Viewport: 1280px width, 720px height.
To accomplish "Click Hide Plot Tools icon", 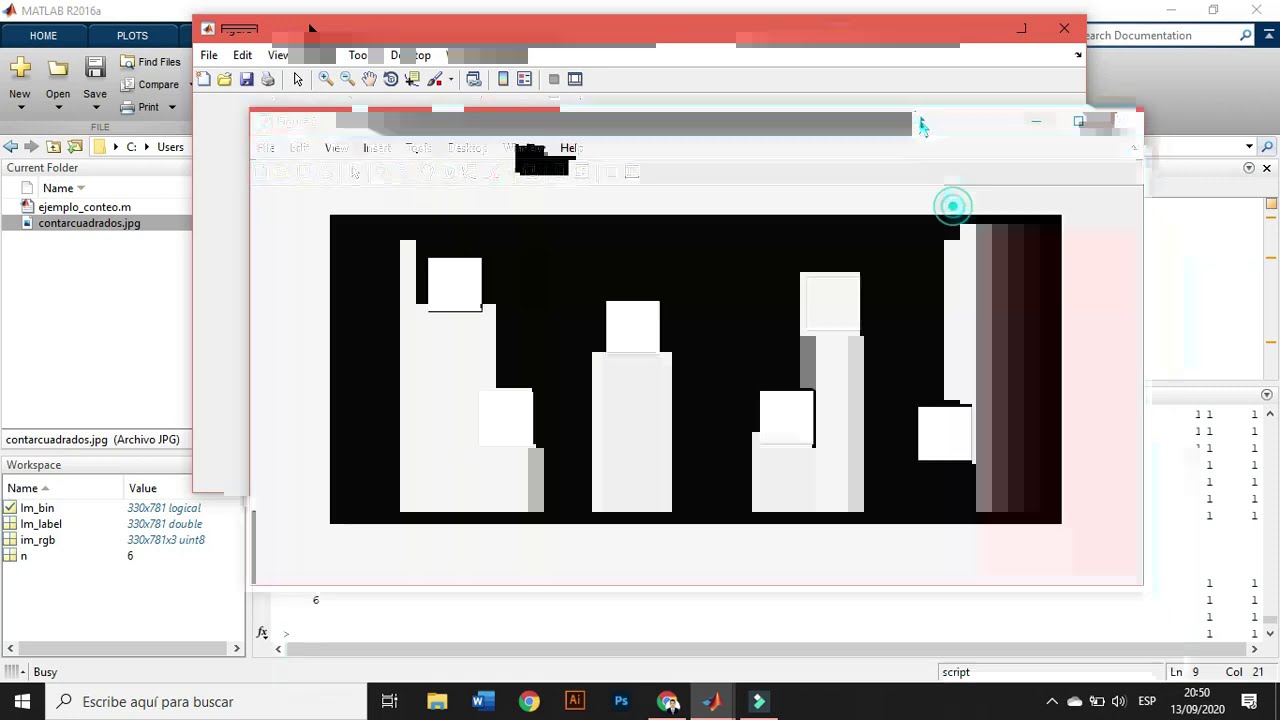I will click(x=553, y=79).
